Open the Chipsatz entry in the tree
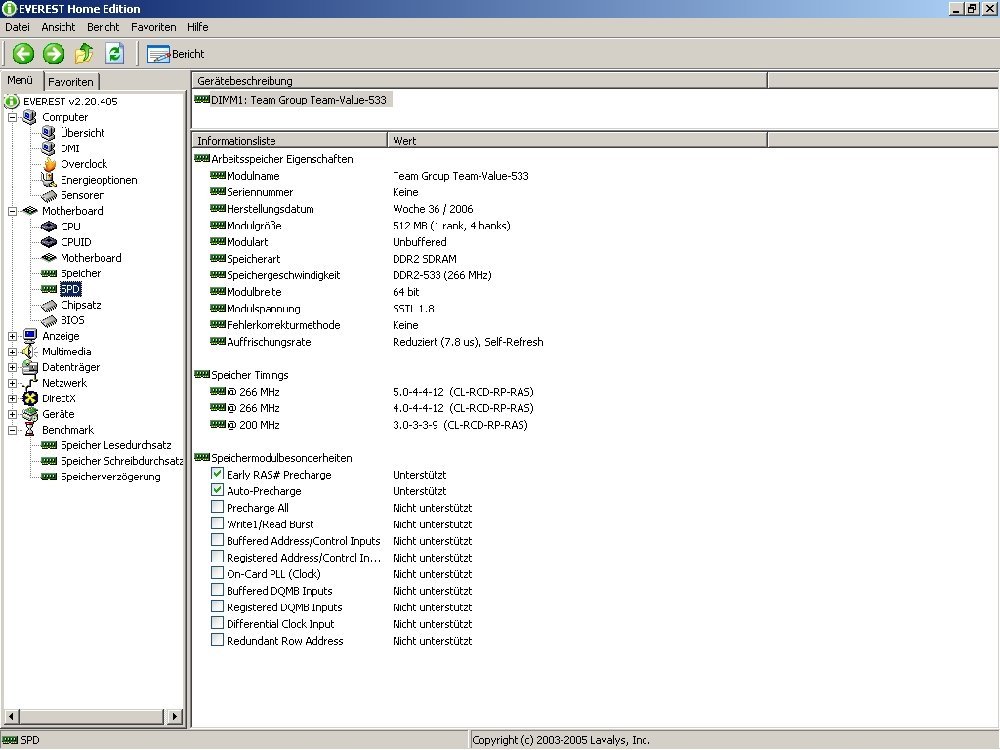This screenshot has height=750, width=1000. (80, 305)
